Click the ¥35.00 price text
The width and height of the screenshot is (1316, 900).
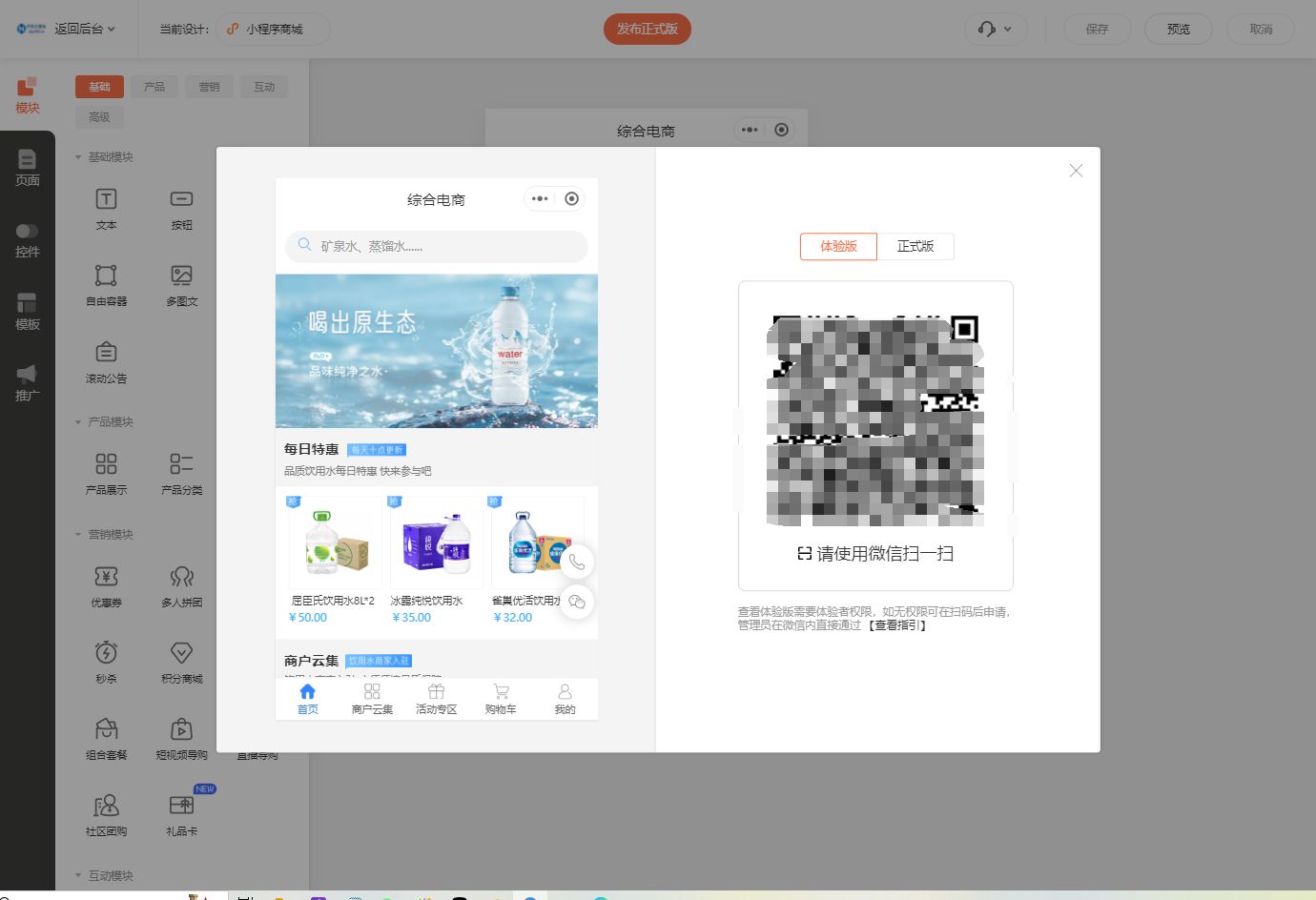pos(412,618)
